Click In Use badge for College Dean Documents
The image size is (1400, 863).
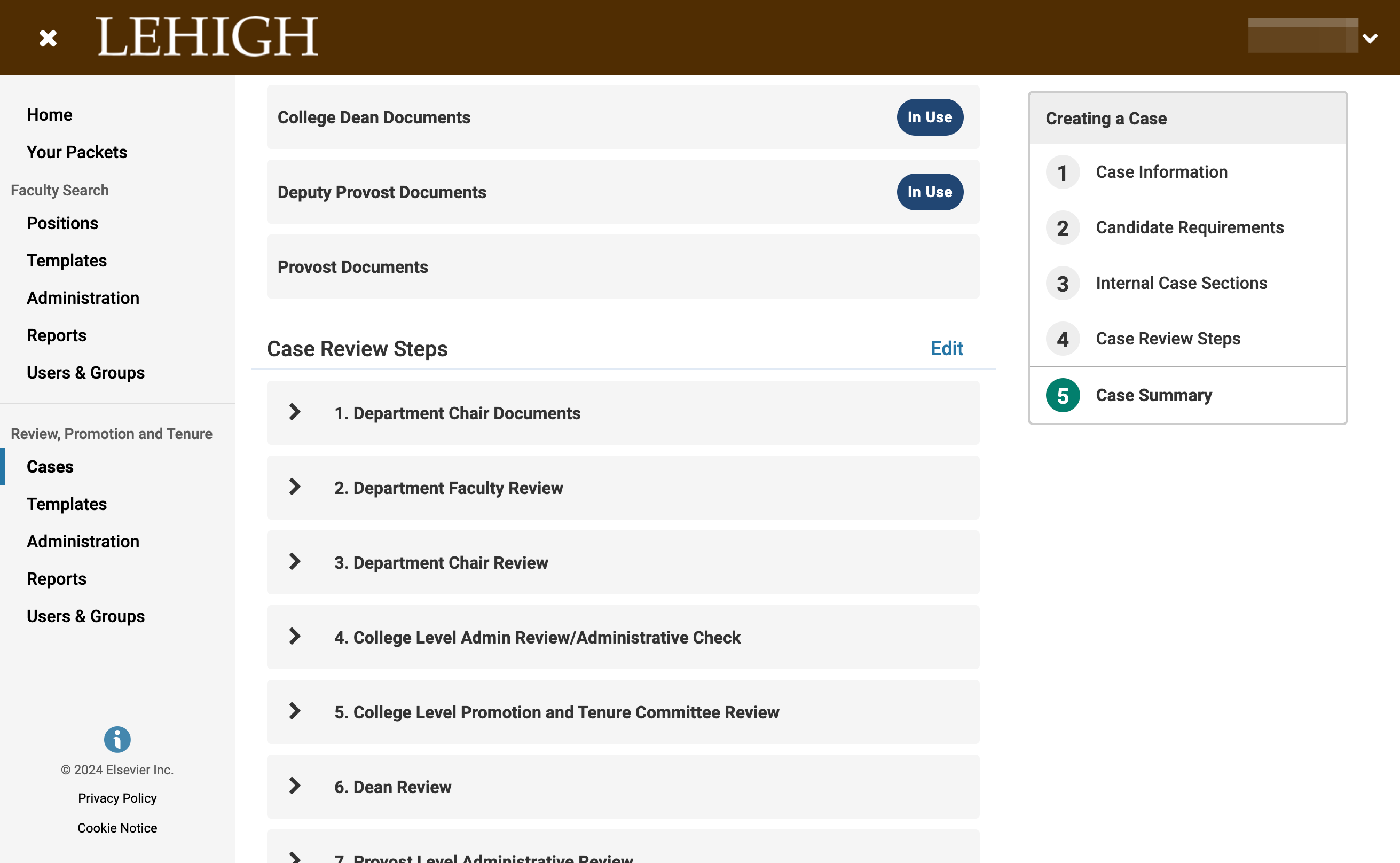tap(930, 117)
